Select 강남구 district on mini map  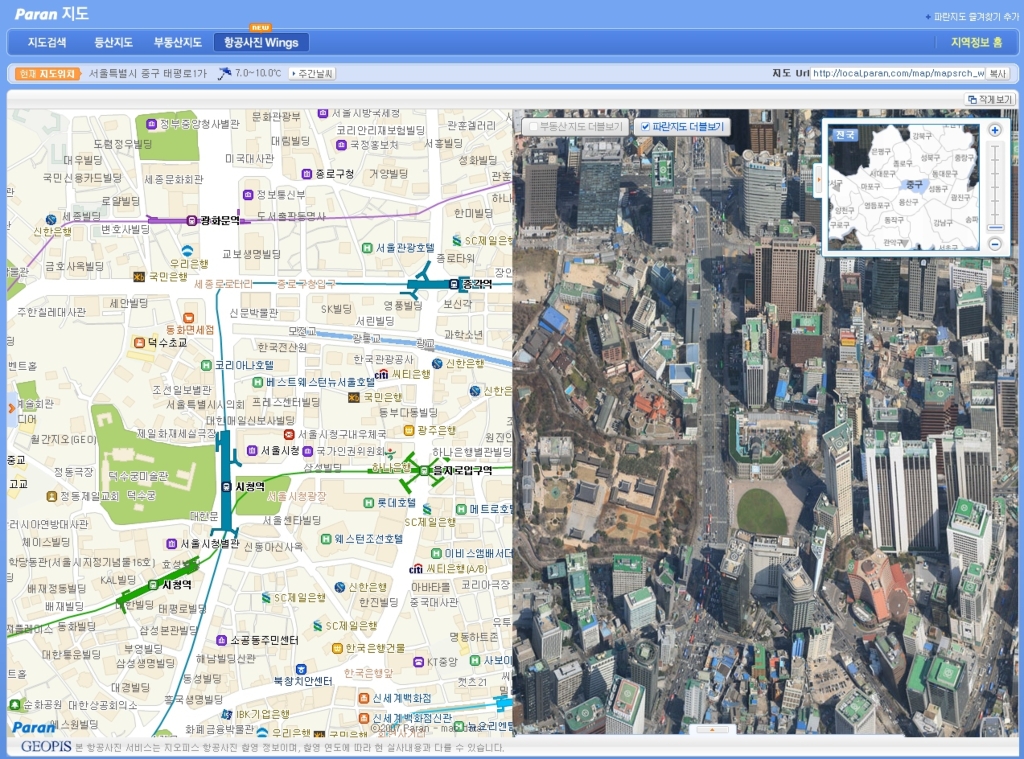942,223
